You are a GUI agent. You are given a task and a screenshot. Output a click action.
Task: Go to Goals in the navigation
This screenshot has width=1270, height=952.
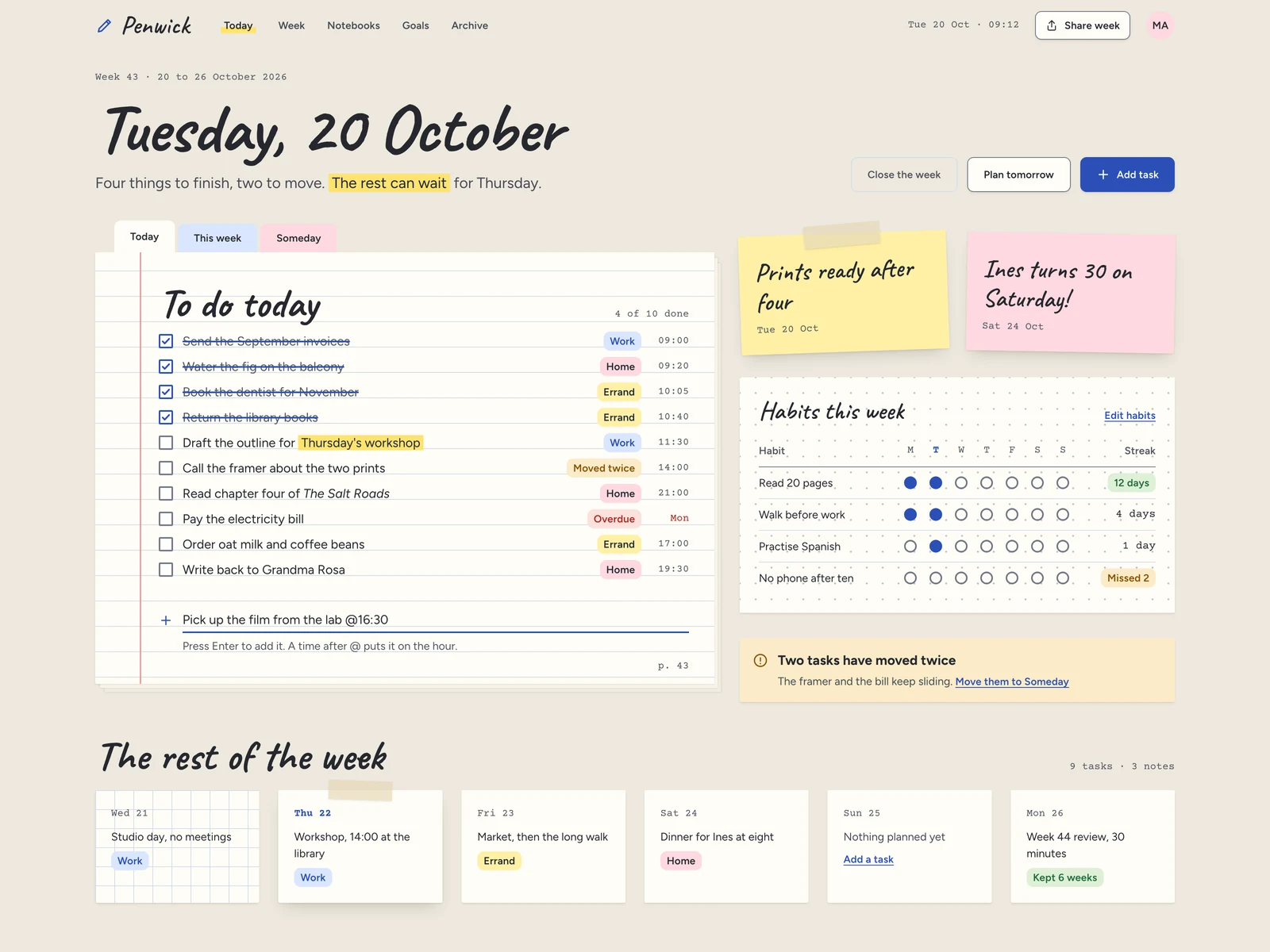click(x=415, y=25)
